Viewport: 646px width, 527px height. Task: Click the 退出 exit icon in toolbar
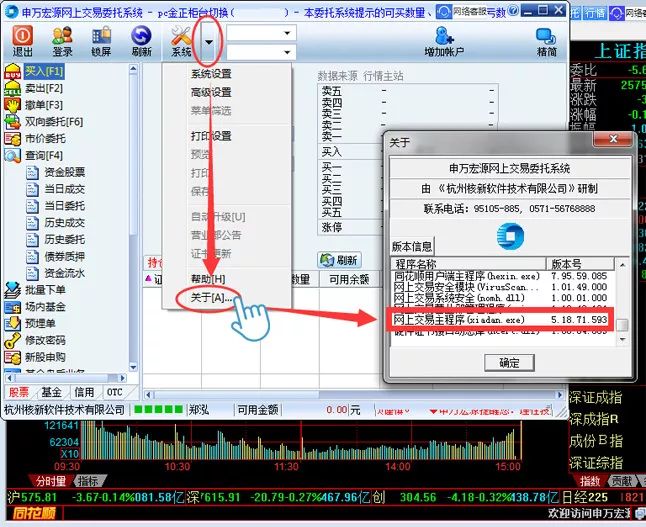pos(22,41)
